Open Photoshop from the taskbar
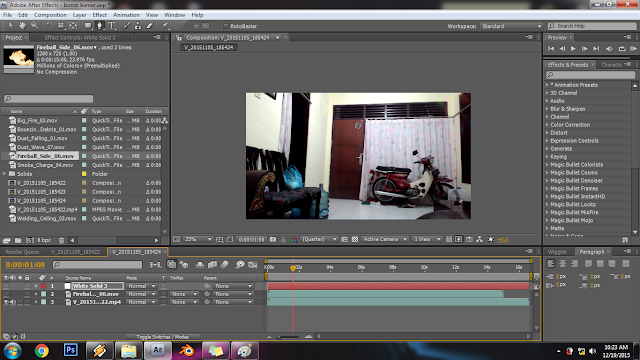 [x=71, y=351]
